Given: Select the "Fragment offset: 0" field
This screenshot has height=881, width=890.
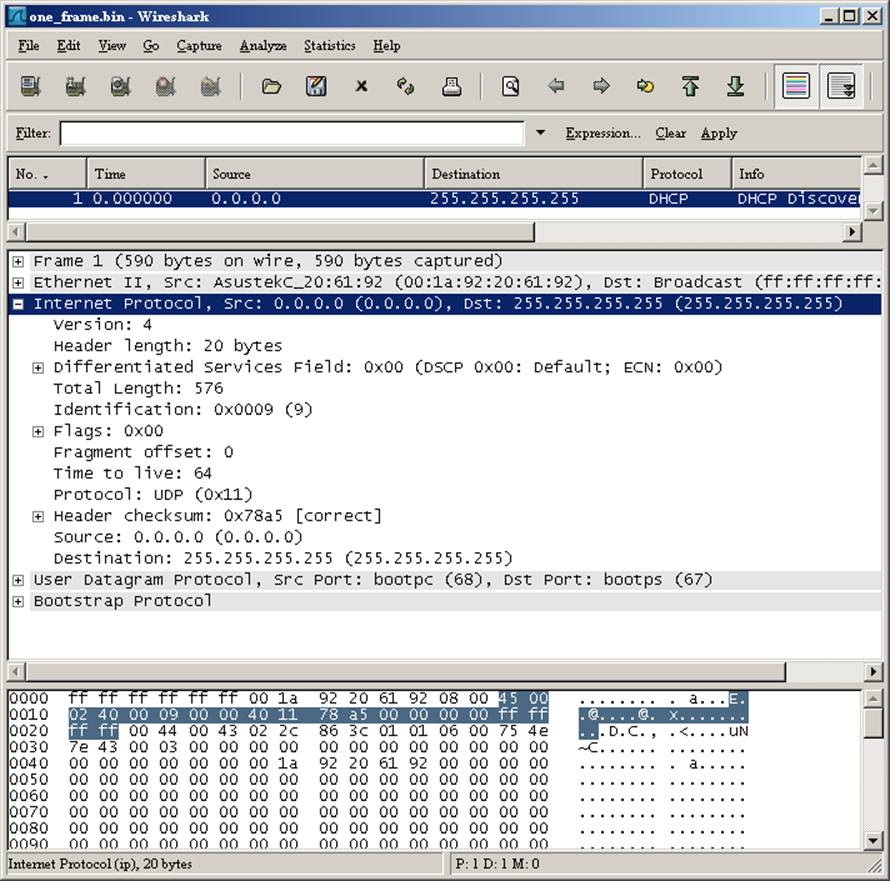Looking at the screenshot, I should [x=143, y=452].
